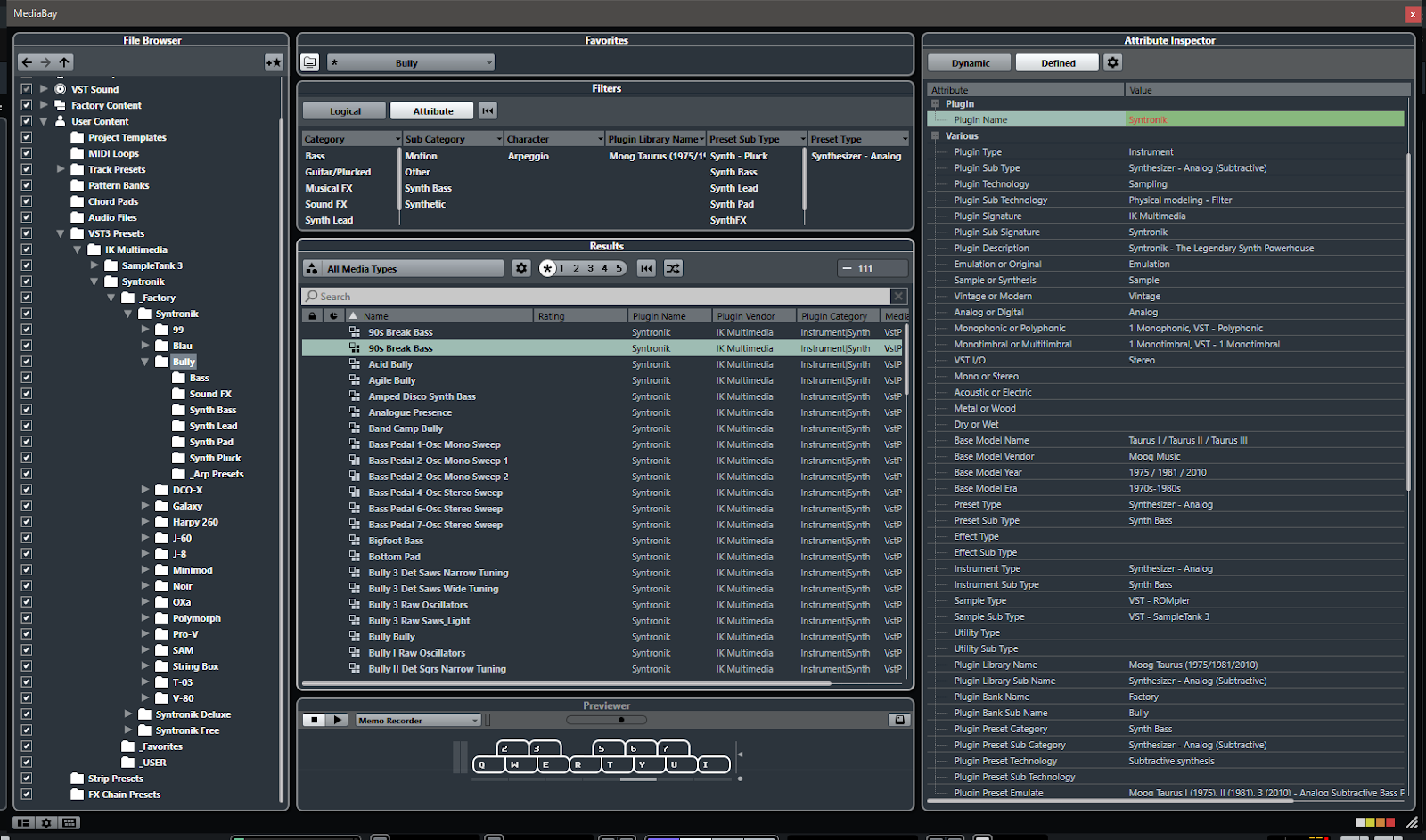
Task: Collapse the Bully folder
Action: coord(145,362)
